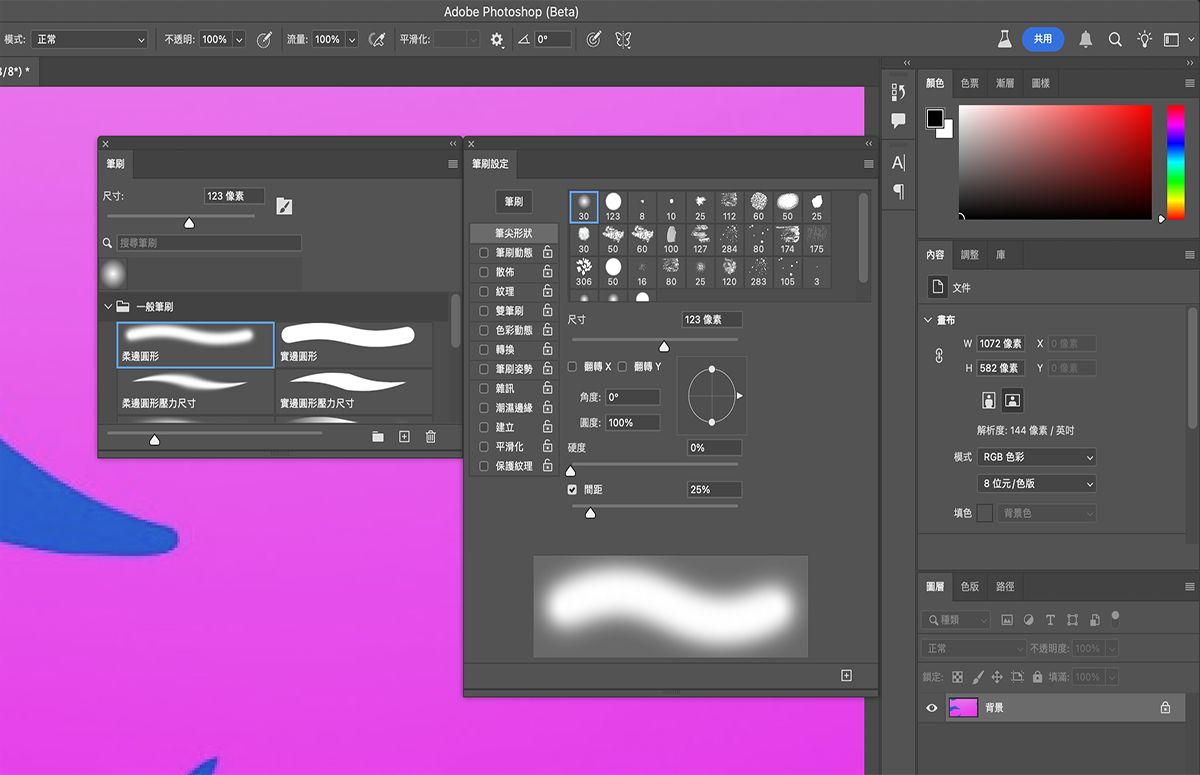Open the notifications bell icon
The height and width of the screenshot is (775, 1200).
click(1085, 39)
